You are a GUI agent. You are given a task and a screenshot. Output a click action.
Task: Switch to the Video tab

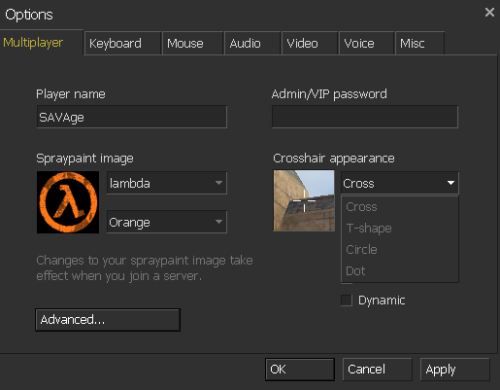tap(310, 43)
